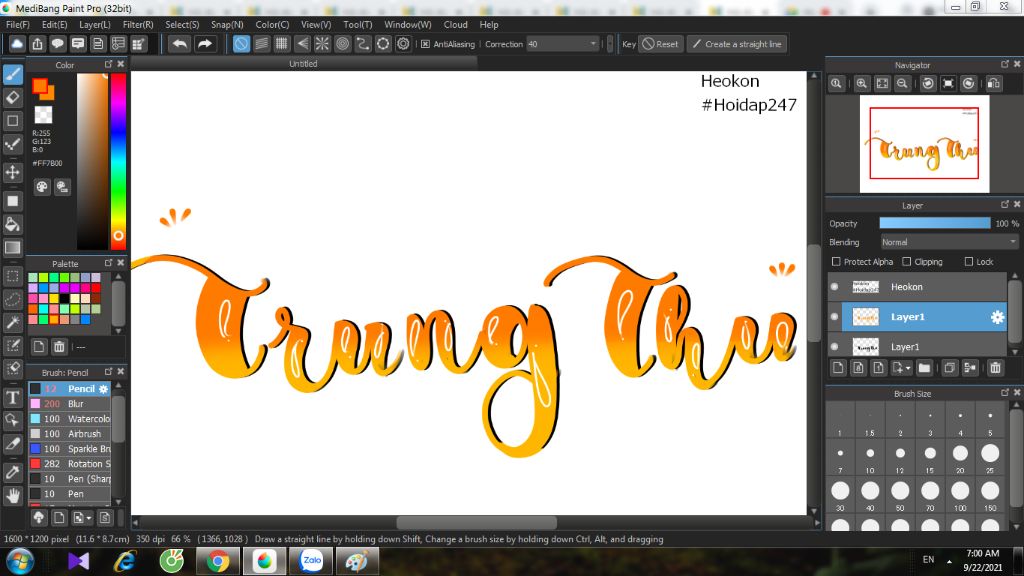Click the Undo arrow
This screenshot has width=1024, height=576.
coord(180,44)
